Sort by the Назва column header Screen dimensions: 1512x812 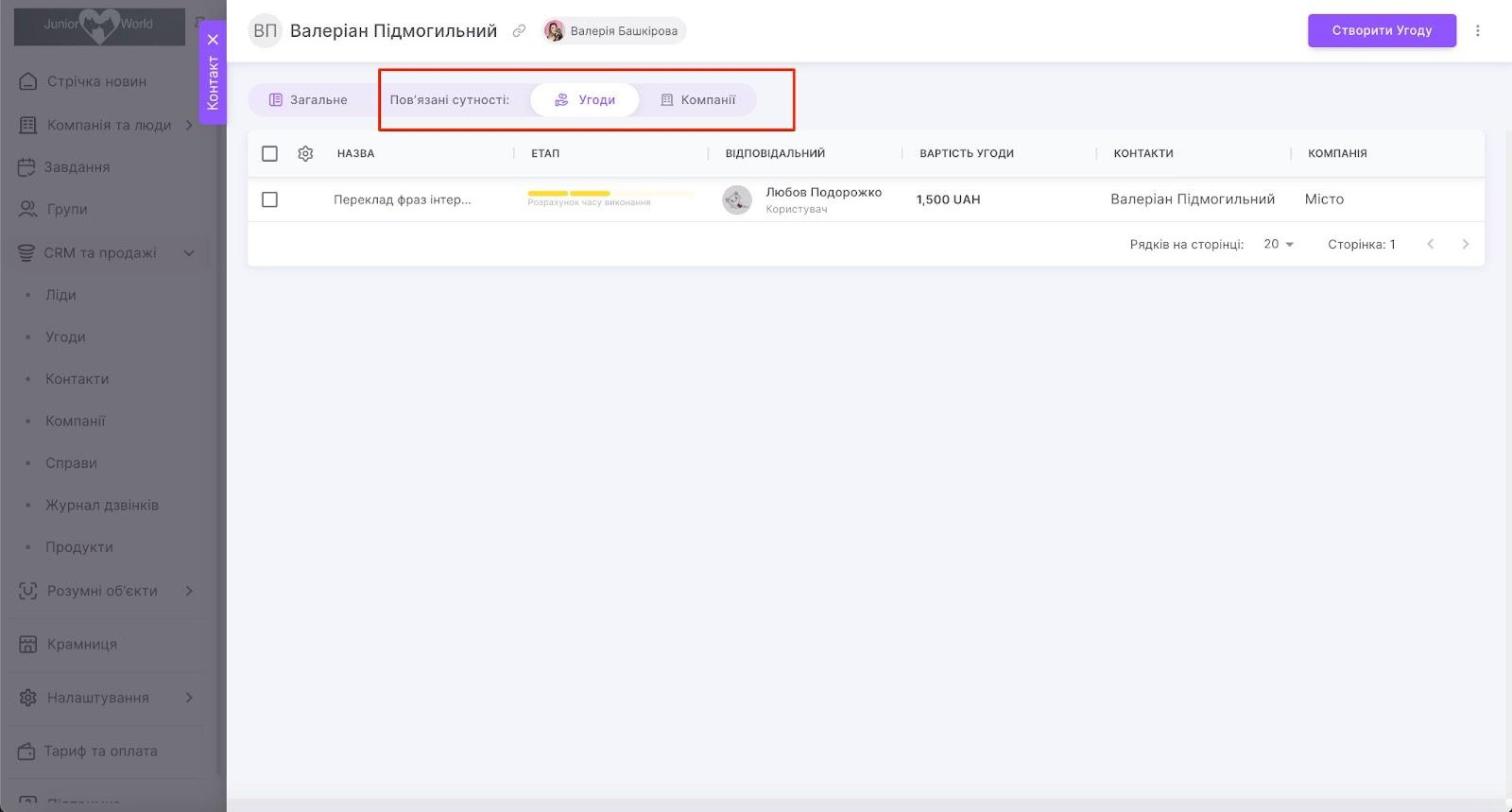[355, 153]
